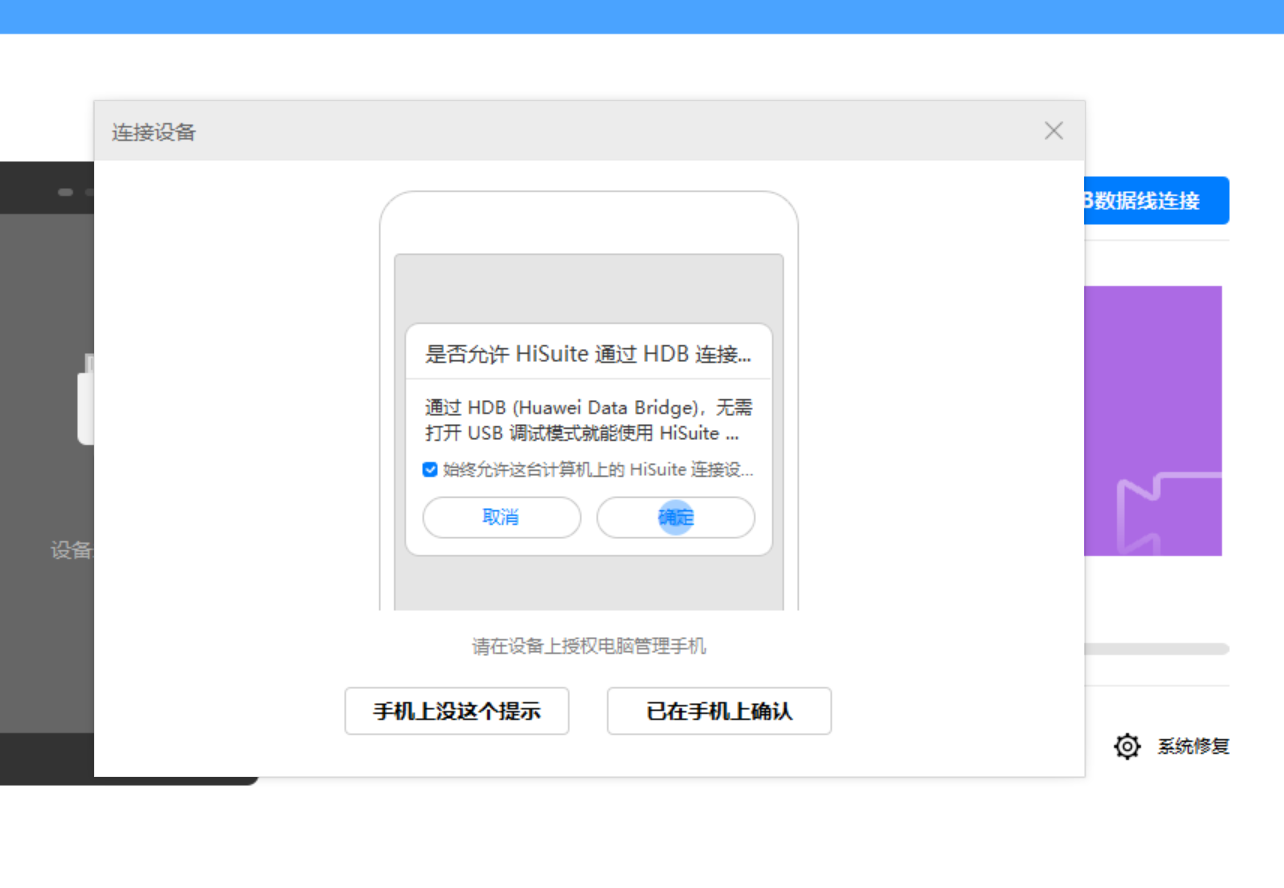Click the '连接设备' dialog title text
The height and width of the screenshot is (888, 1284).
click(154, 132)
